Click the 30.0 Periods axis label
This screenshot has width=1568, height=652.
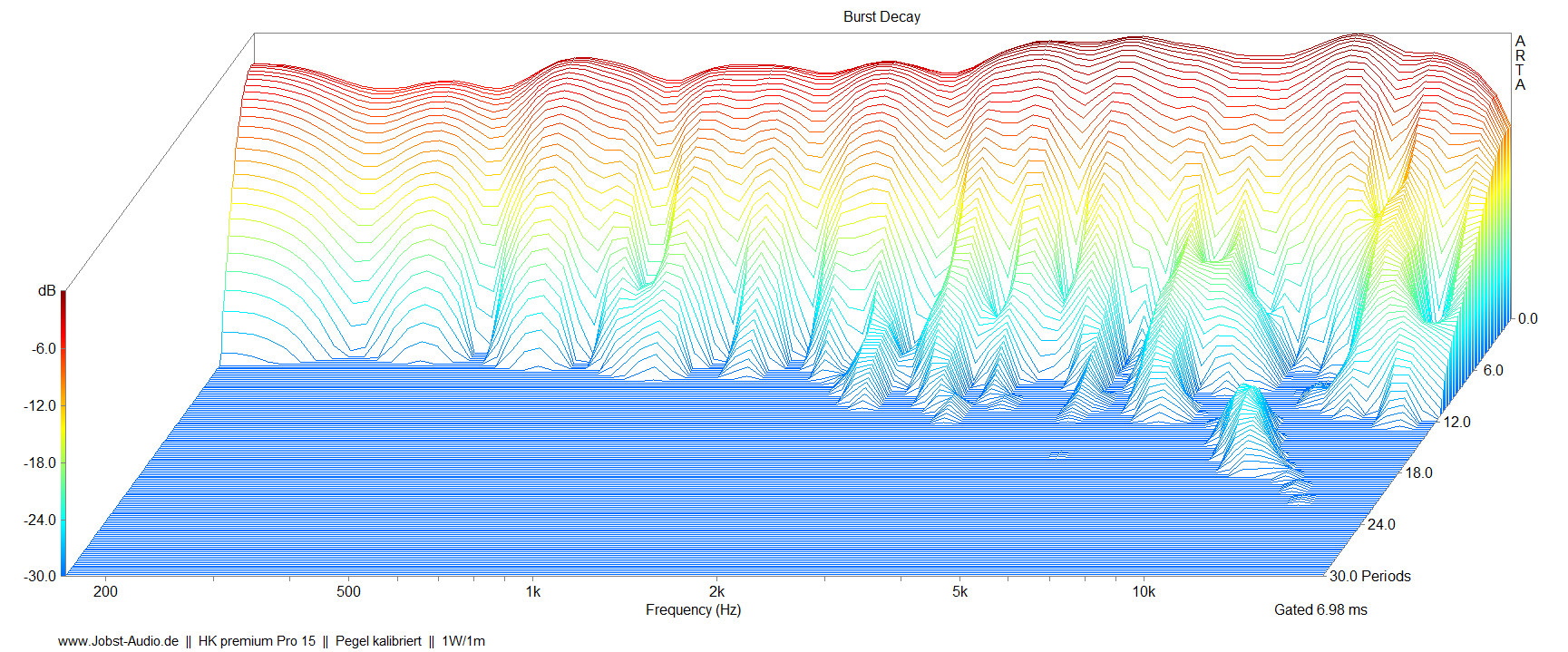[x=1369, y=576]
